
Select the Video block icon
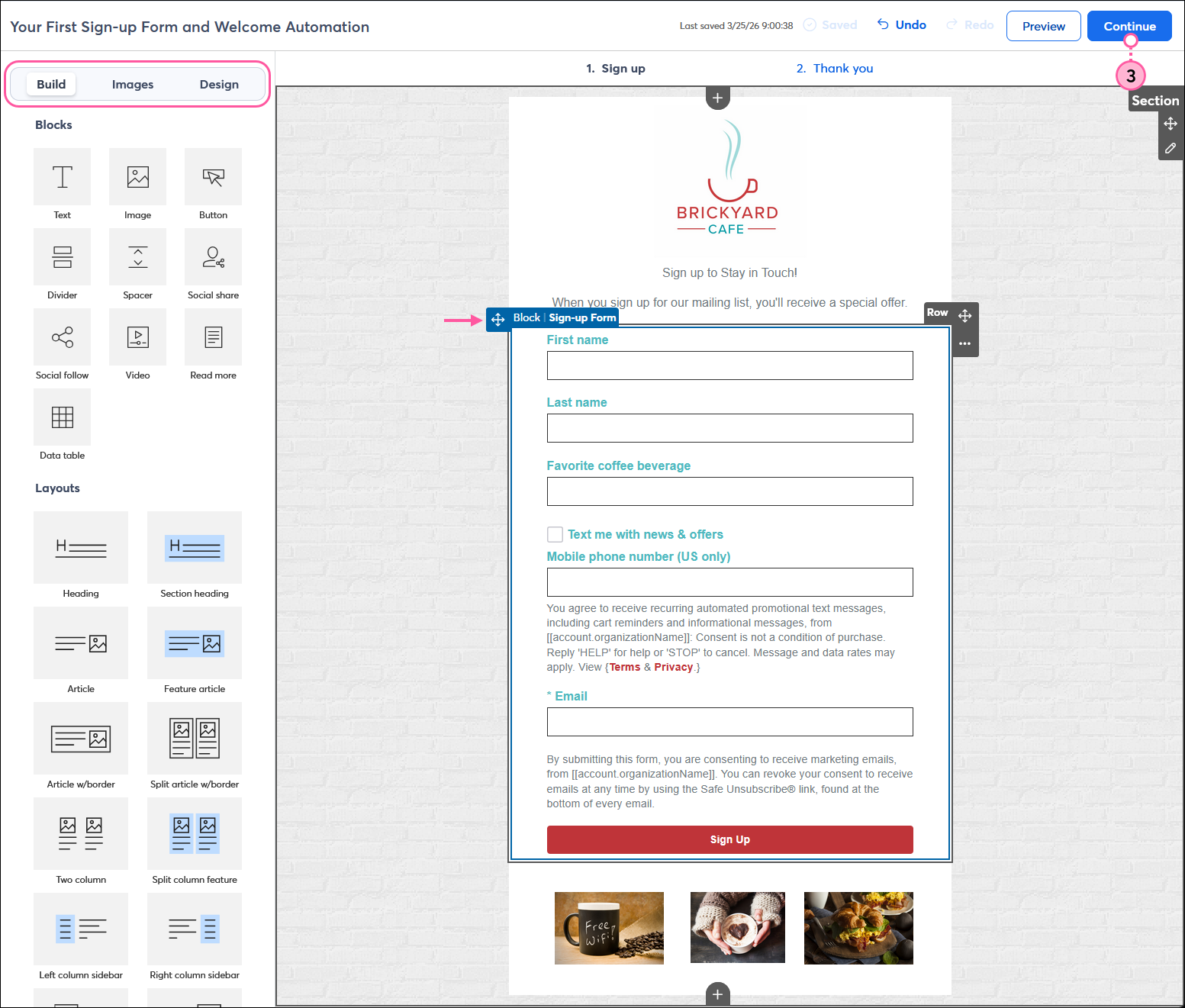pyautogui.click(x=137, y=337)
